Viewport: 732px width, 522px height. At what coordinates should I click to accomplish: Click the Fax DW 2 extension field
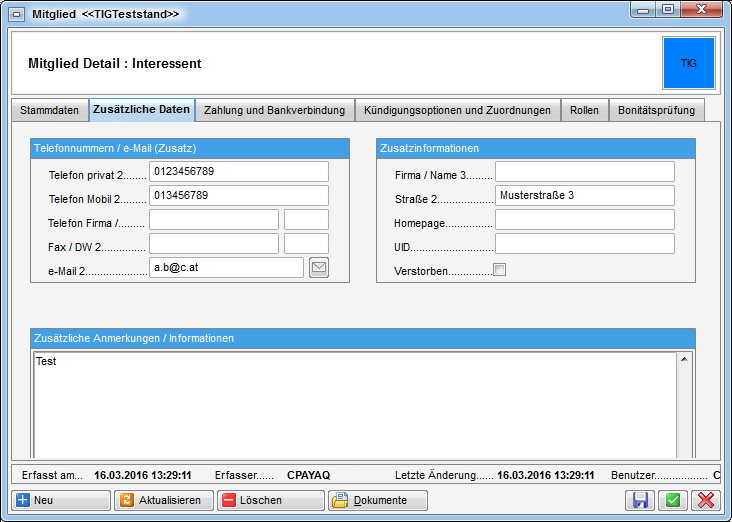(306, 244)
